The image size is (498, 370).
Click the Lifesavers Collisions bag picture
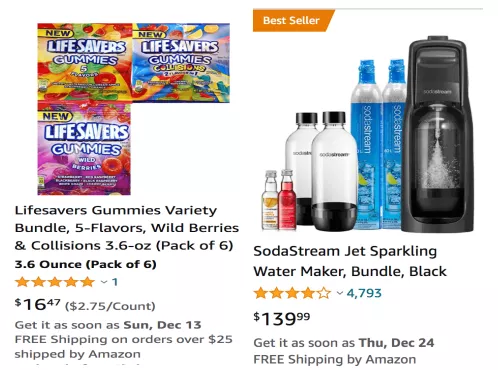181,63
